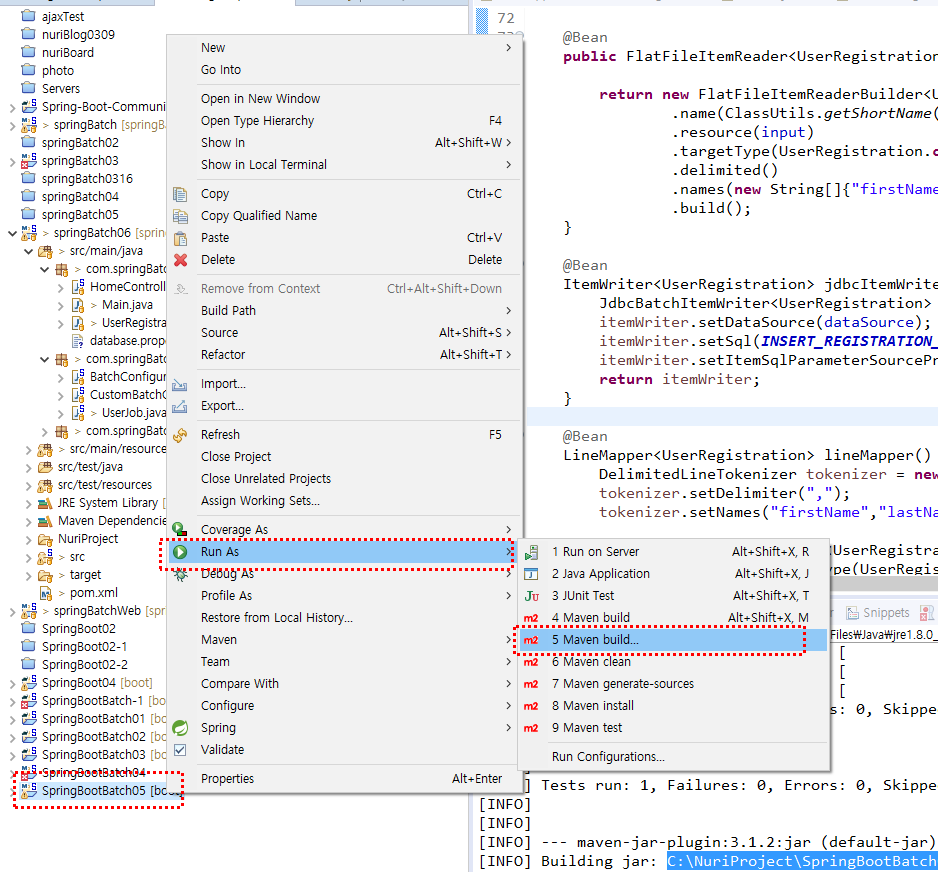Click the Spring leaf icon
This screenshot has width=938, height=872.
click(180, 728)
